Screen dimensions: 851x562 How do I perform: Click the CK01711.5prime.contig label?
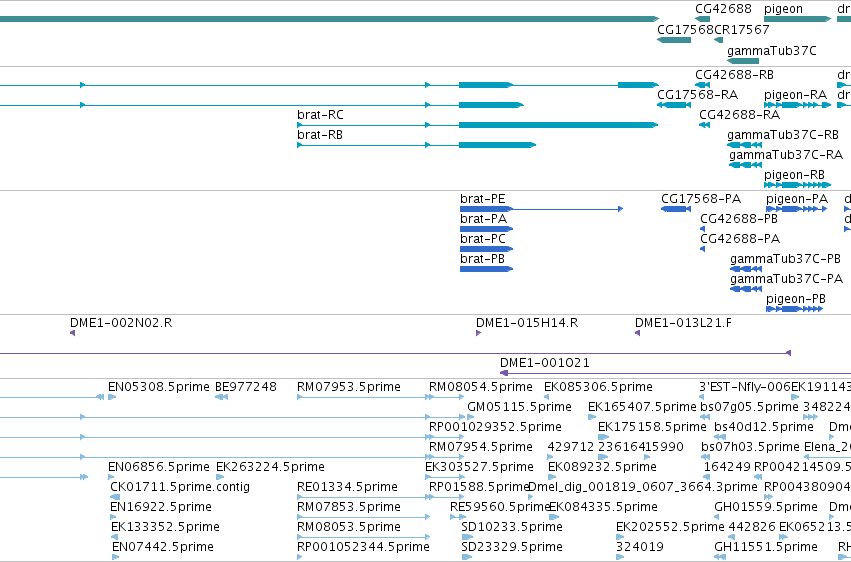[180, 488]
